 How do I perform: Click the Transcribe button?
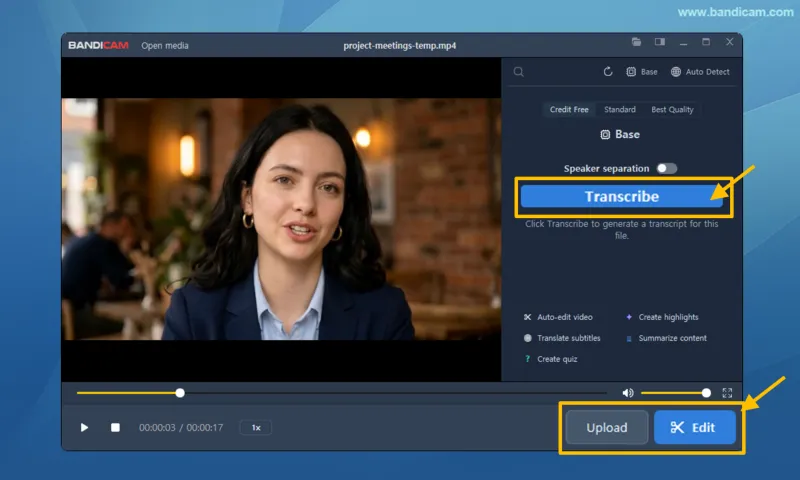pyautogui.click(x=621, y=196)
